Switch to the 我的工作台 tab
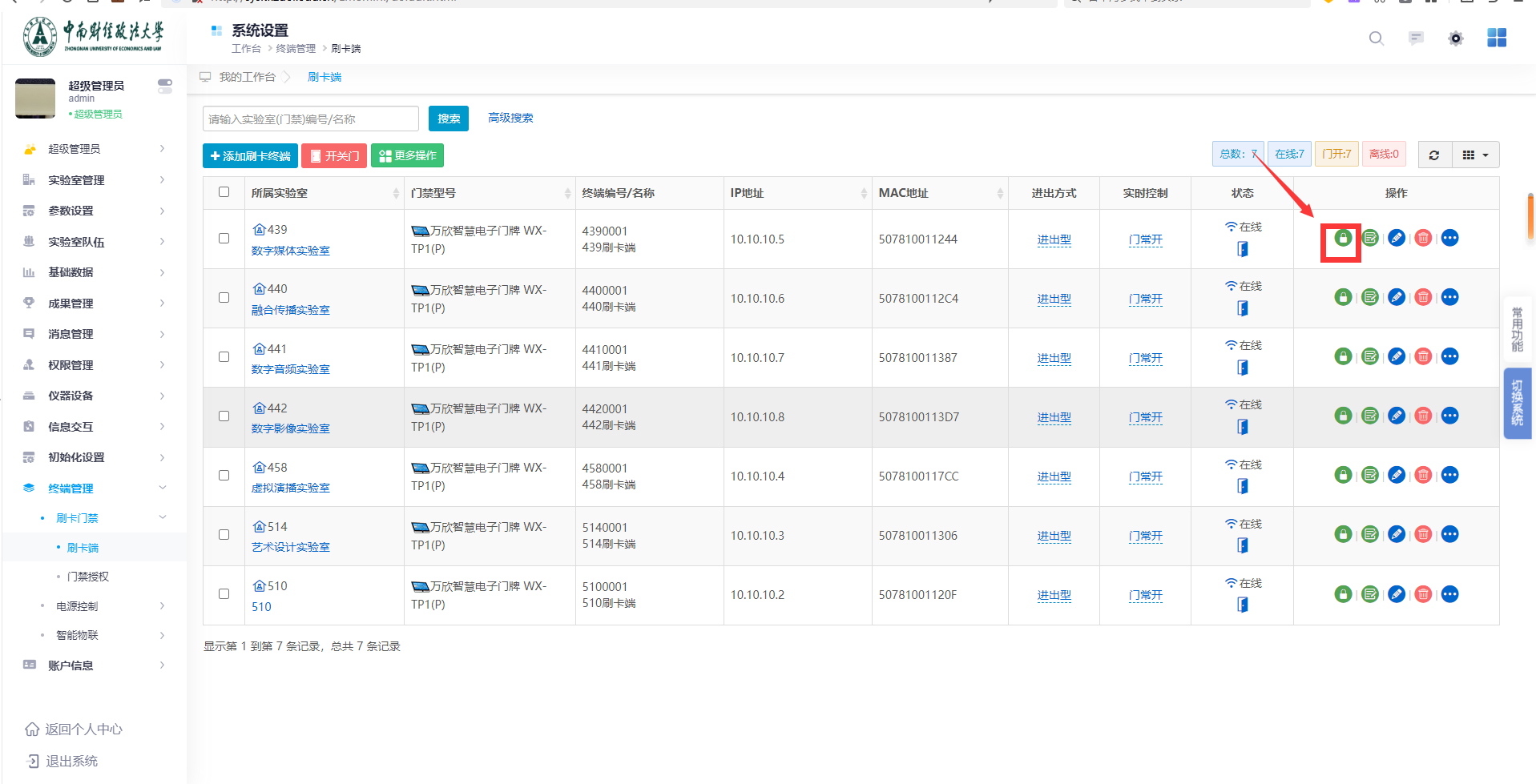Viewport: 1536px width, 784px height. (x=247, y=78)
